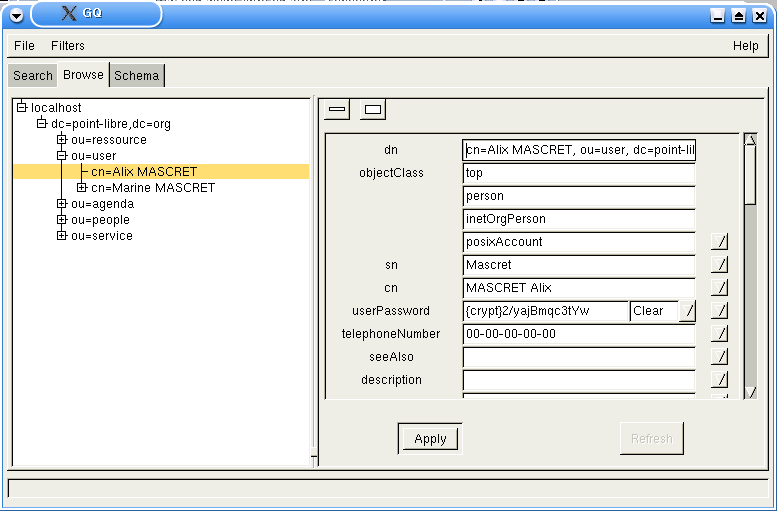Click the arrow button beside the cn field

719,288
